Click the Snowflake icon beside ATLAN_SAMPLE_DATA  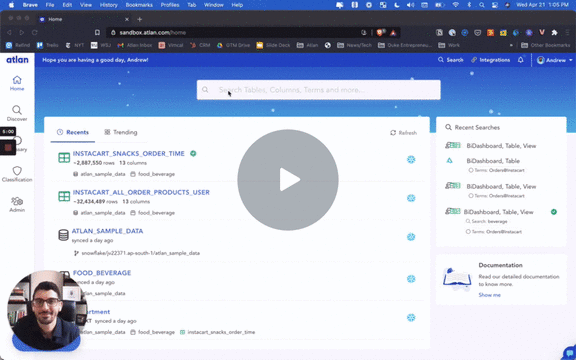411,237
